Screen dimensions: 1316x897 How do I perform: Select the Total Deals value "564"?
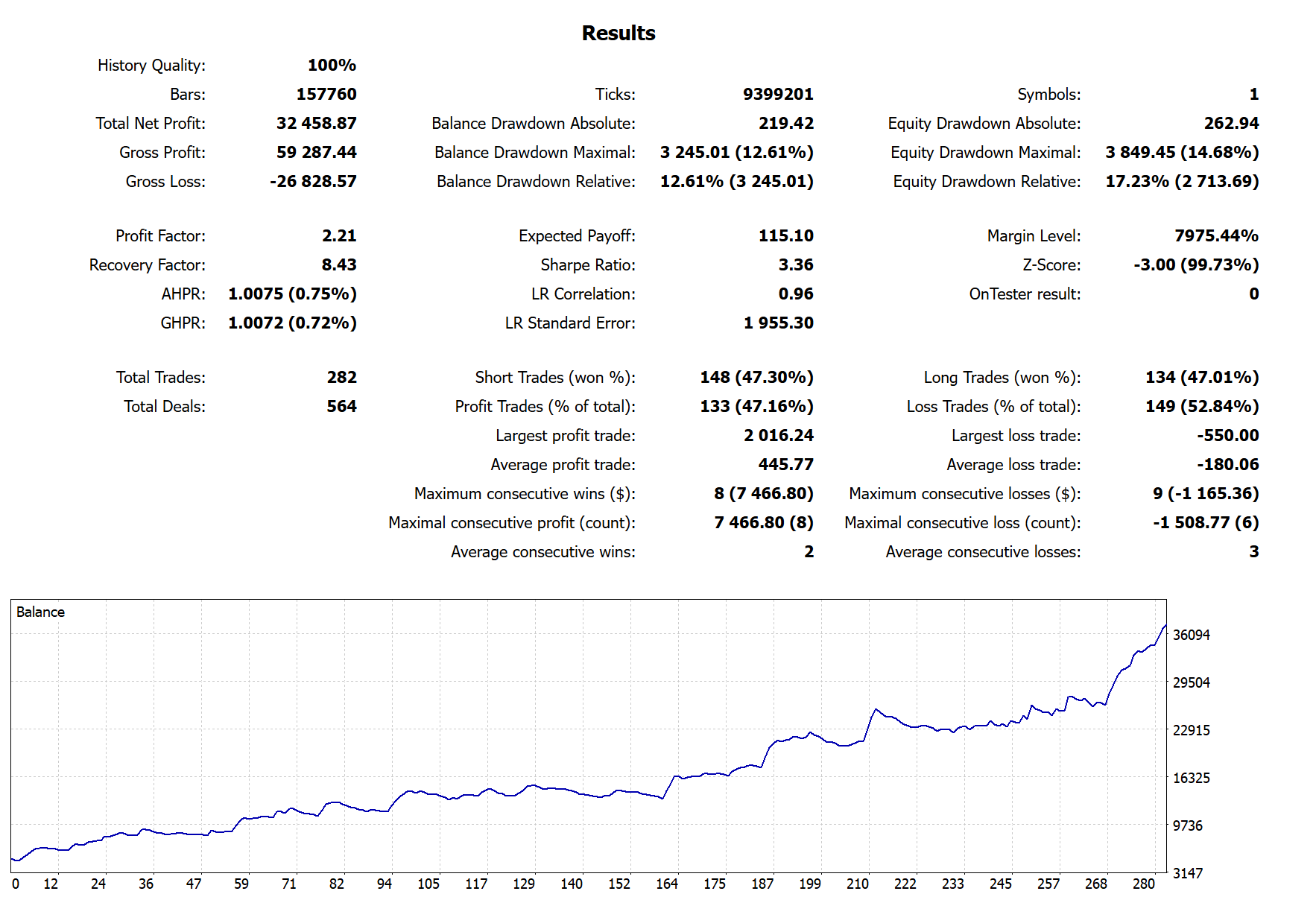click(342, 407)
